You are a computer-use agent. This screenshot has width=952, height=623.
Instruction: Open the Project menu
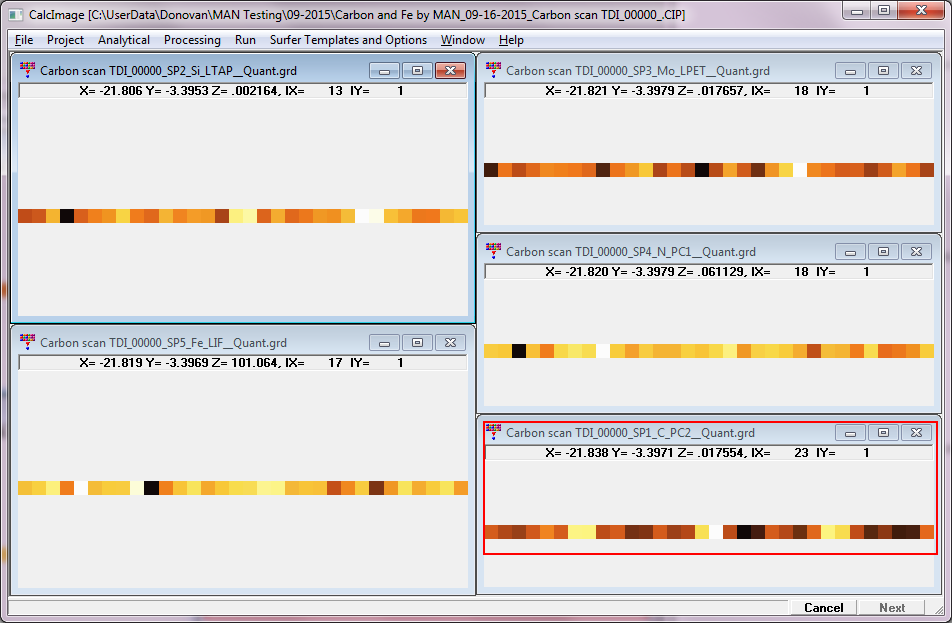click(x=65, y=40)
